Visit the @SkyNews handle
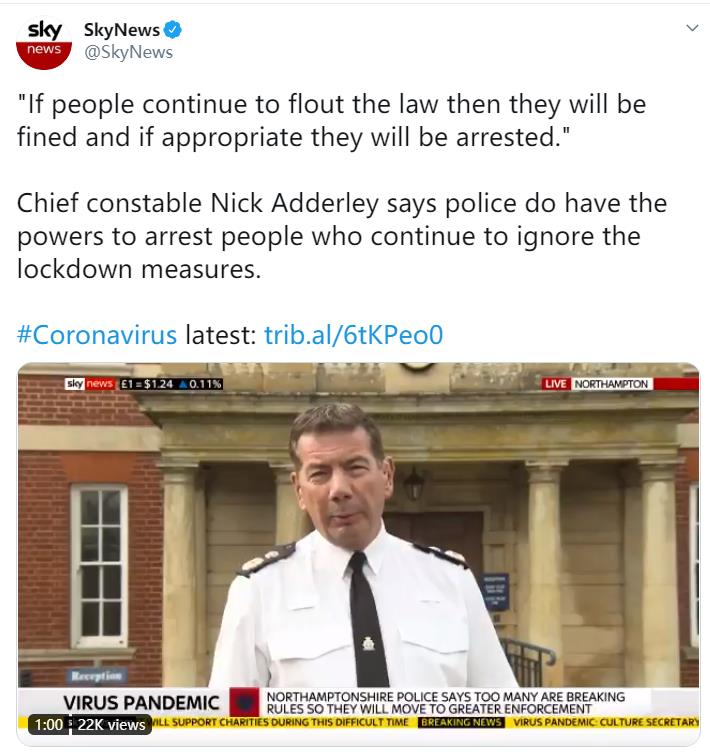The image size is (710, 752). (129, 52)
